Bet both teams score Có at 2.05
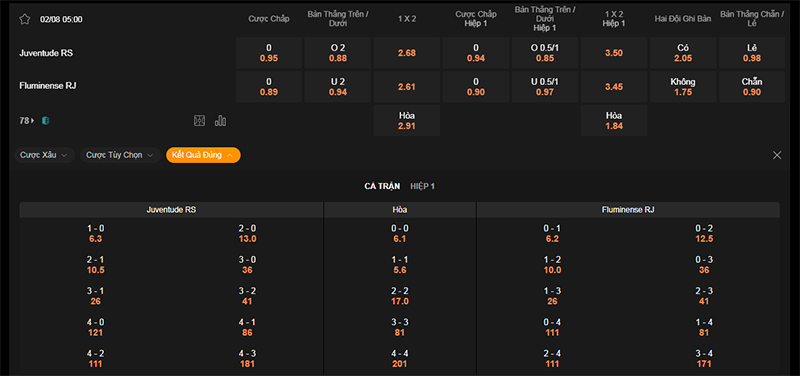The image size is (800, 376). click(x=683, y=53)
